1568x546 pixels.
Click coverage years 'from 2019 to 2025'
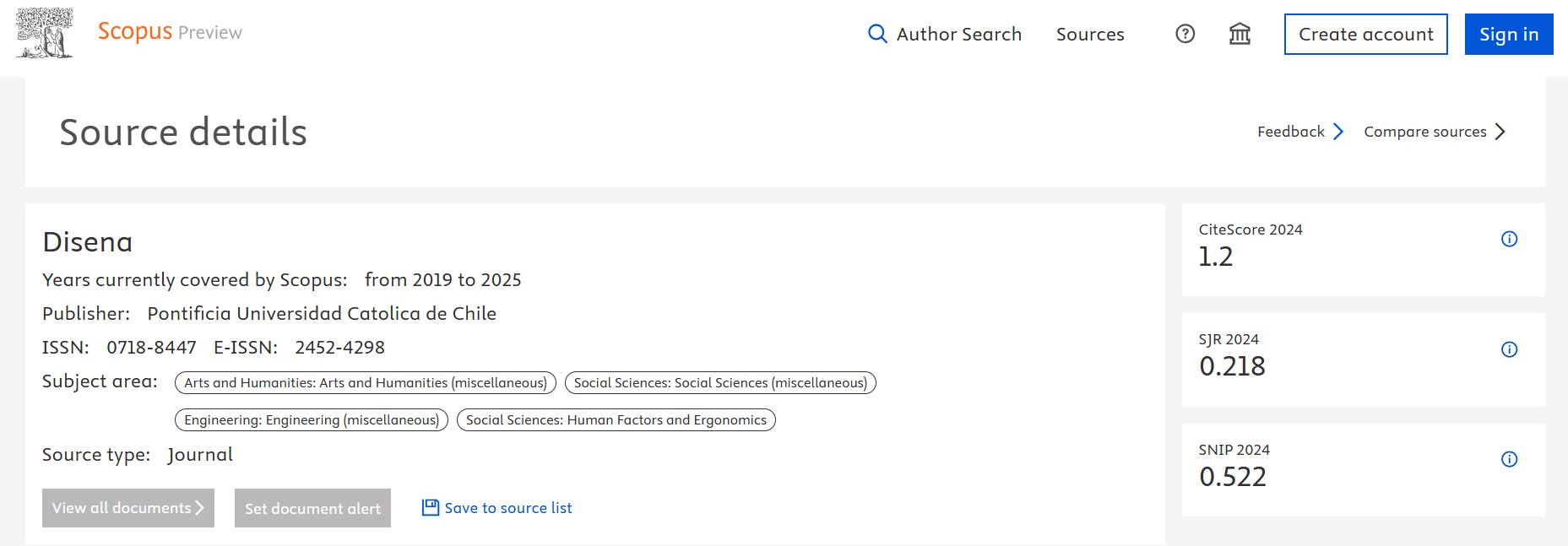point(443,280)
